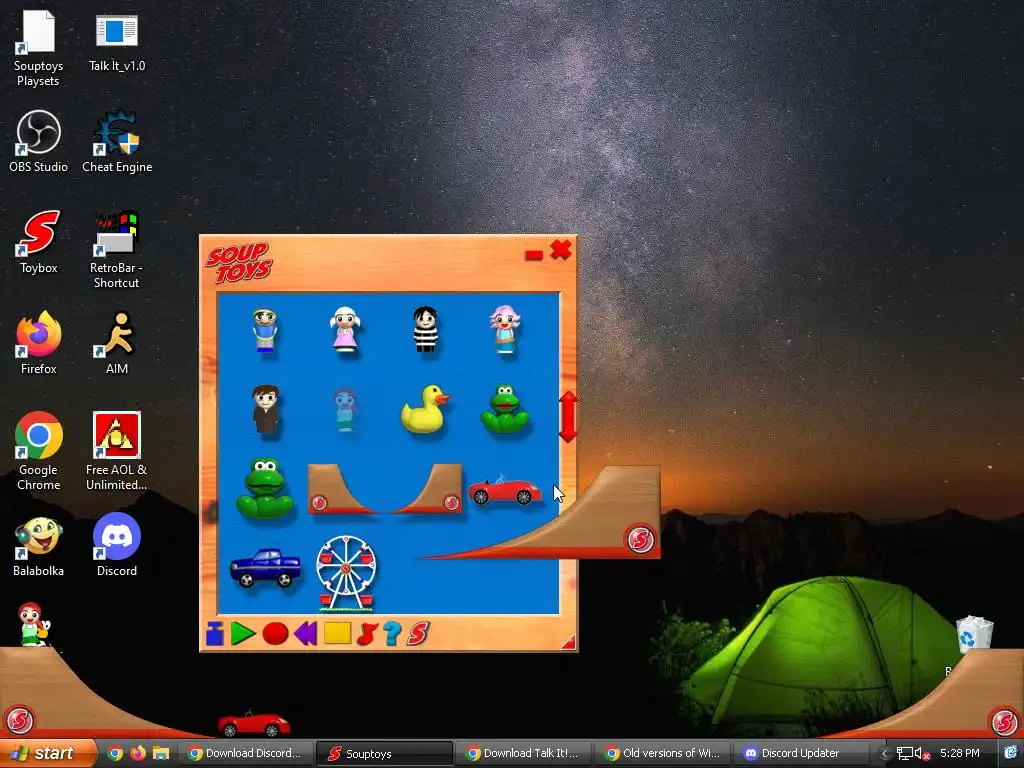Open the Toybox desktop shortcut

pyautogui.click(x=39, y=242)
